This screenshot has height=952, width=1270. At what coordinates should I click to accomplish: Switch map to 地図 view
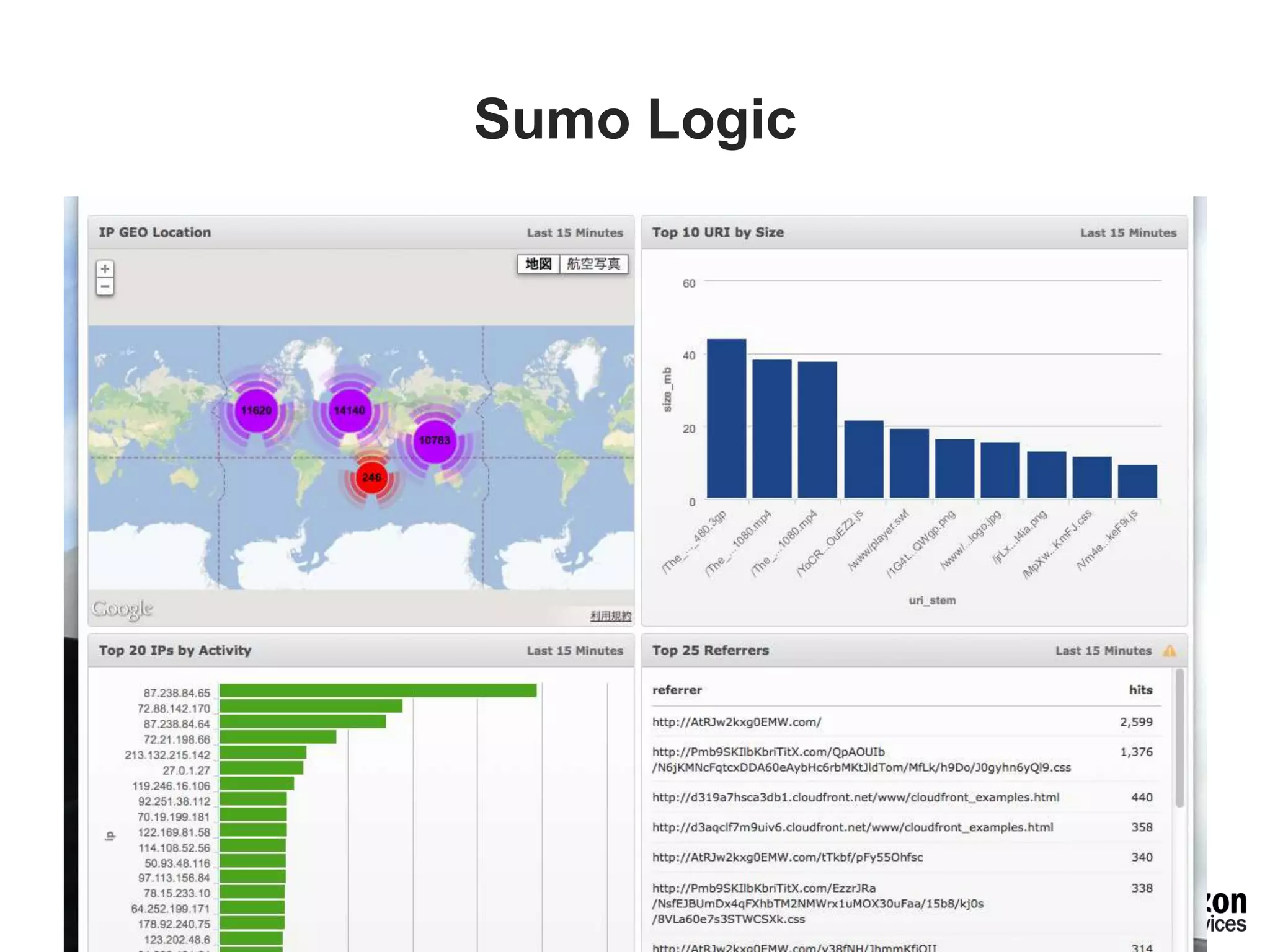(x=538, y=264)
